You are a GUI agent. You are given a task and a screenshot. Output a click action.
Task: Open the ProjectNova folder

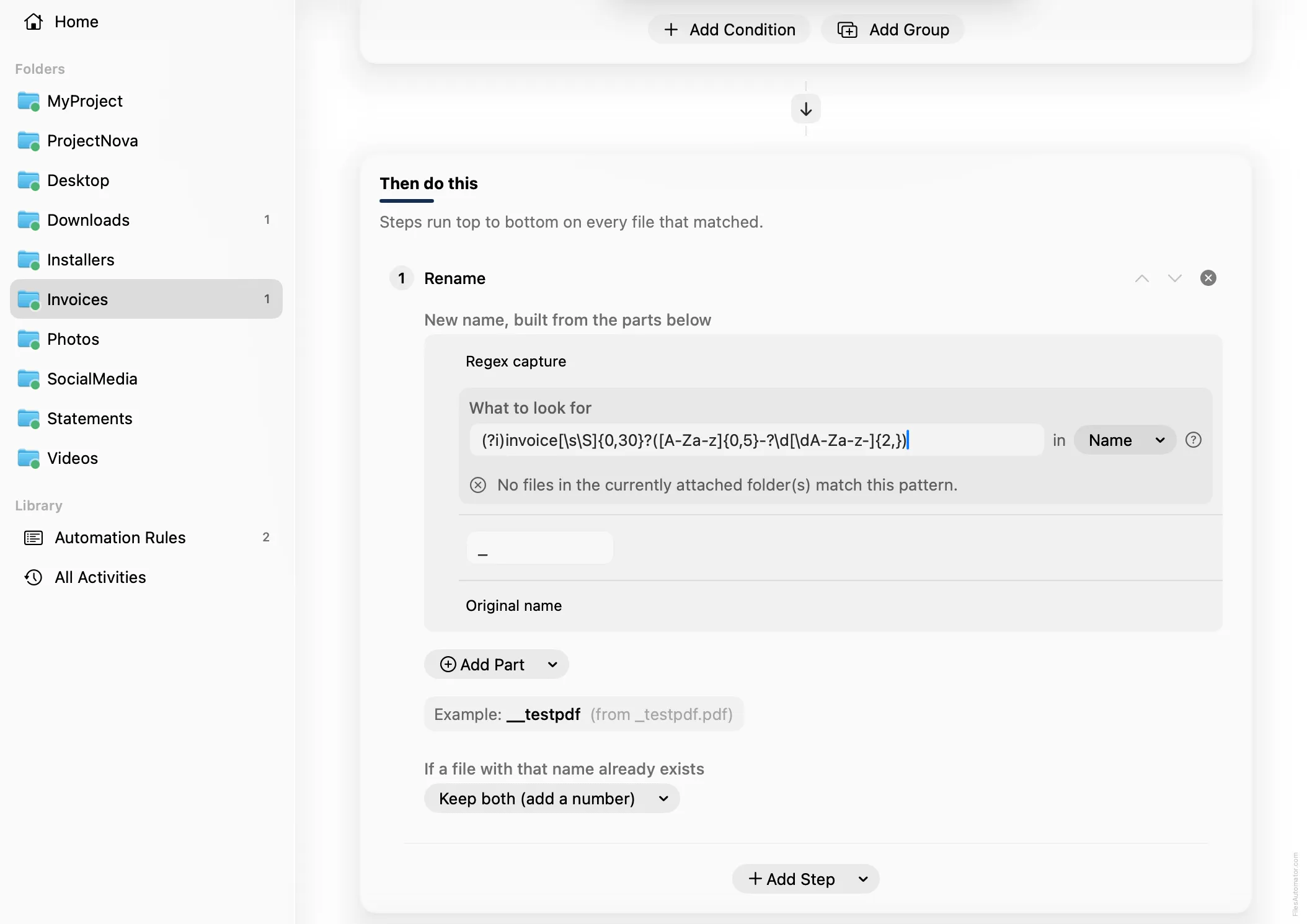(x=146, y=141)
